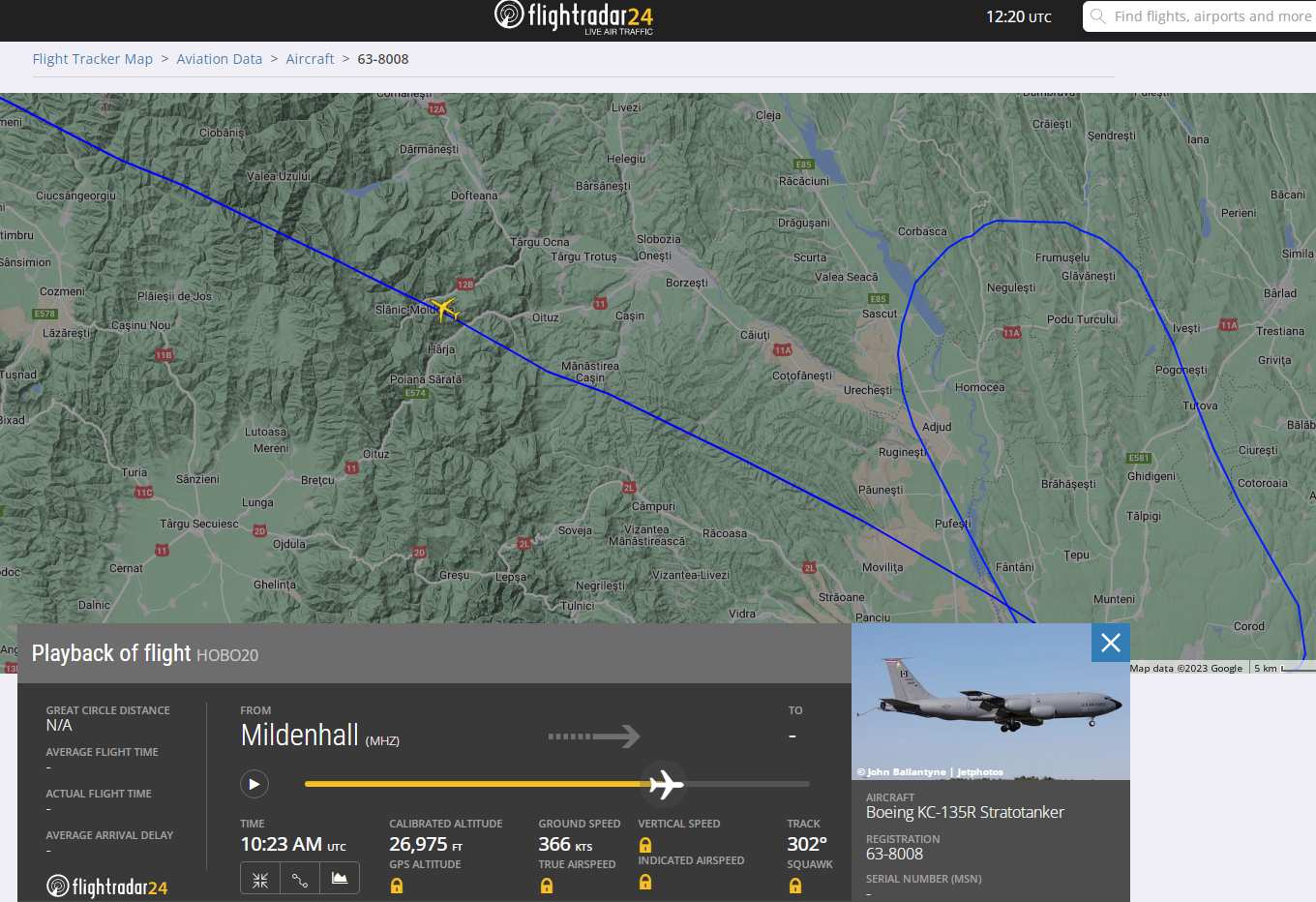The height and width of the screenshot is (902, 1316).
Task: Toggle the altitude graph chart icon
Action: (x=340, y=879)
